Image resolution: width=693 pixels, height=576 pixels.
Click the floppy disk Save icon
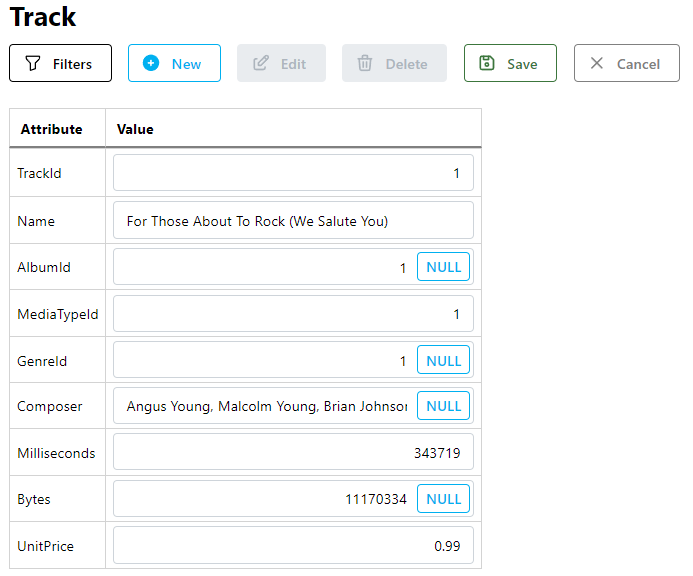coord(487,63)
